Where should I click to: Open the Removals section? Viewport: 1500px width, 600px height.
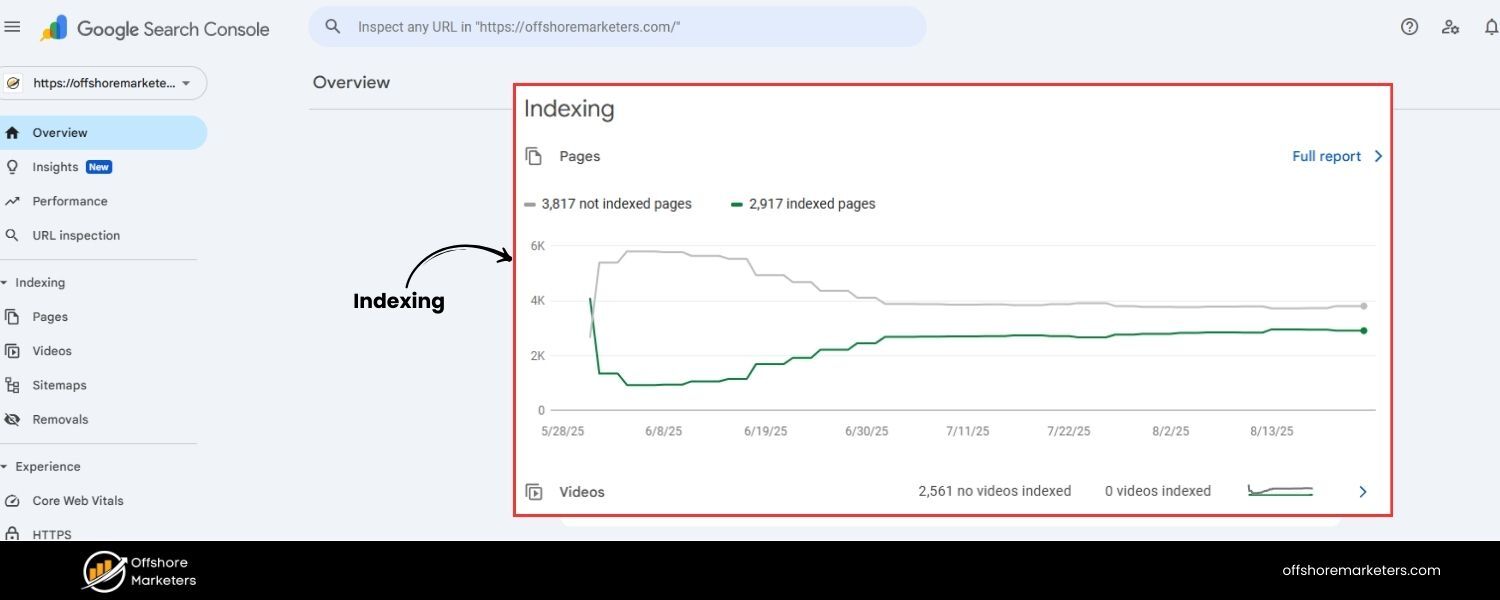(61, 419)
